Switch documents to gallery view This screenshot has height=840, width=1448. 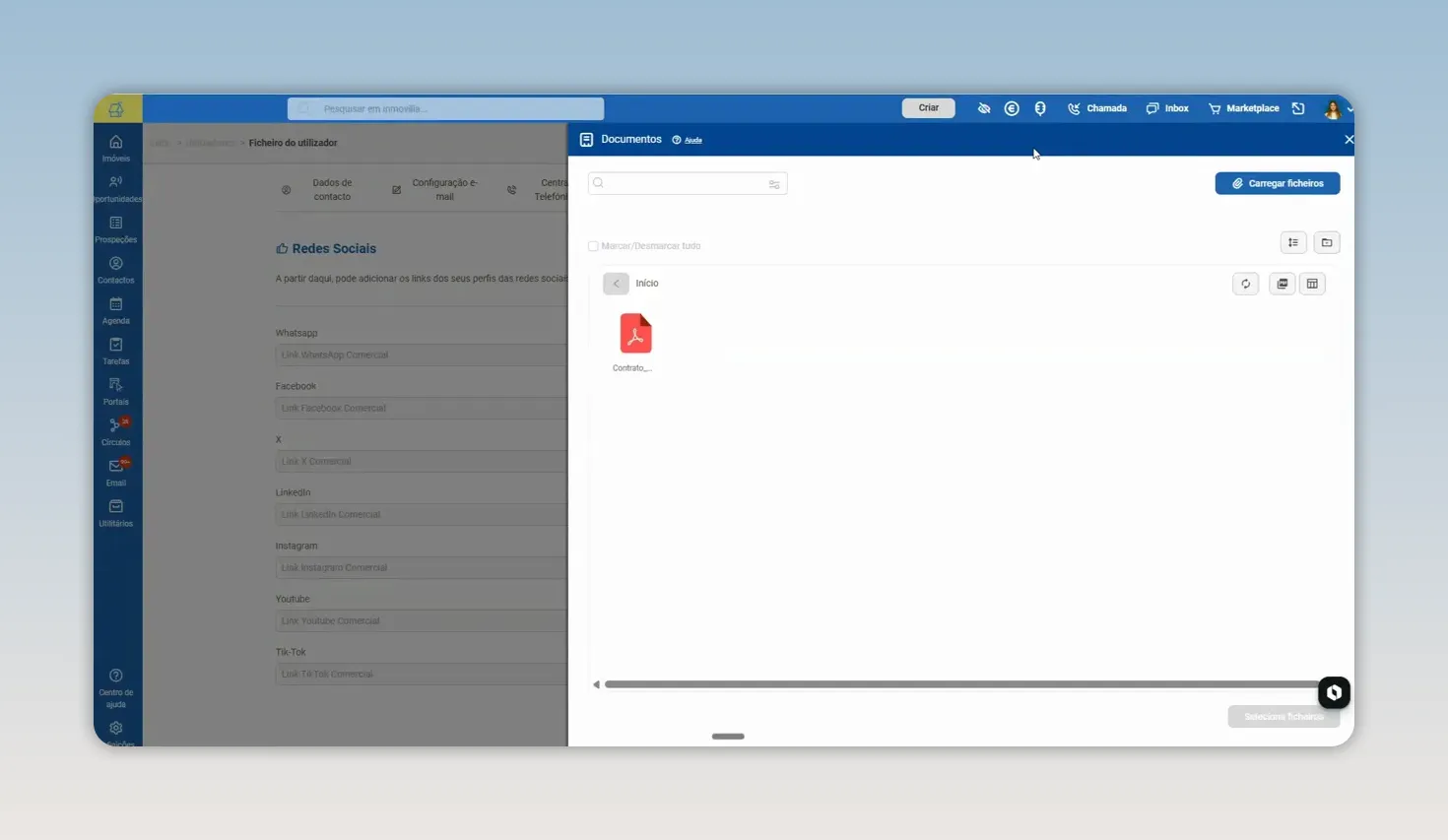(x=1282, y=284)
